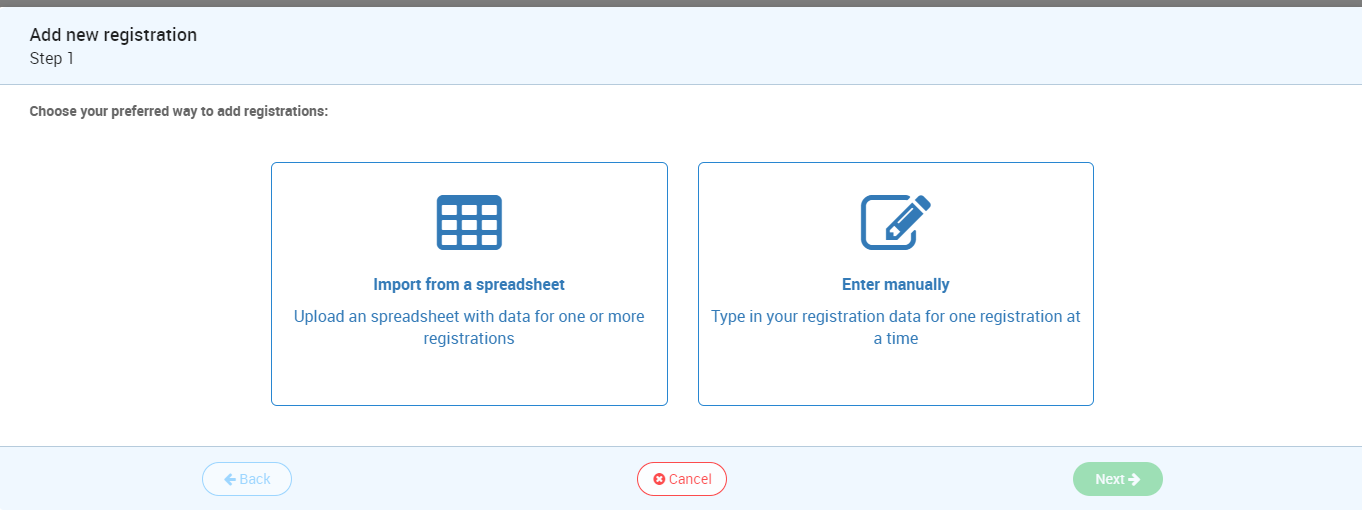1362x510 pixels.
Task: Click the Step 1 label
Action: point(52,59)
